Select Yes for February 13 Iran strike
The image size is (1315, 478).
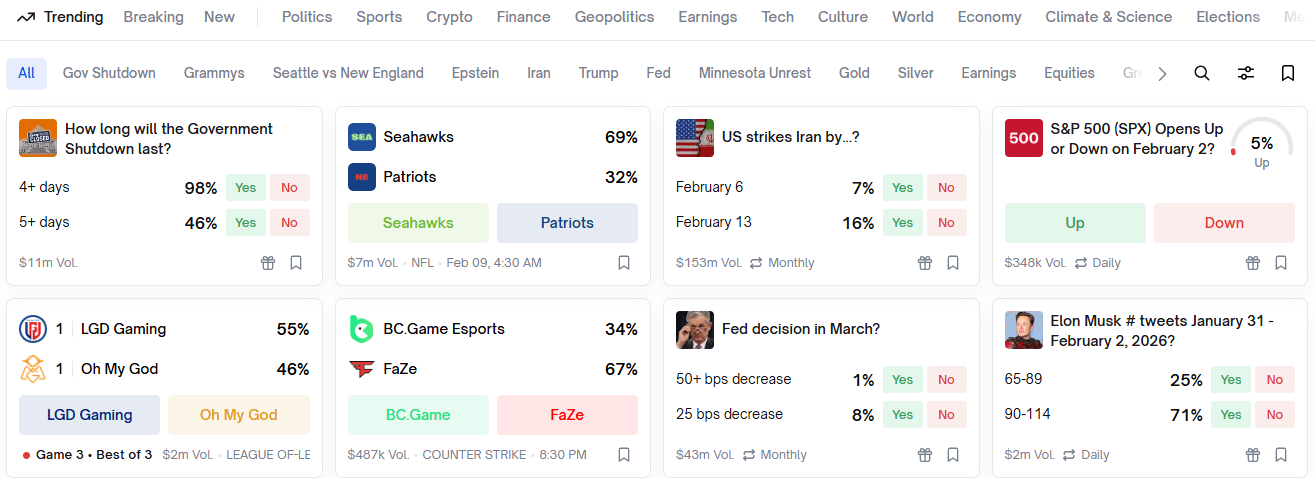click(x=902, y=223)
